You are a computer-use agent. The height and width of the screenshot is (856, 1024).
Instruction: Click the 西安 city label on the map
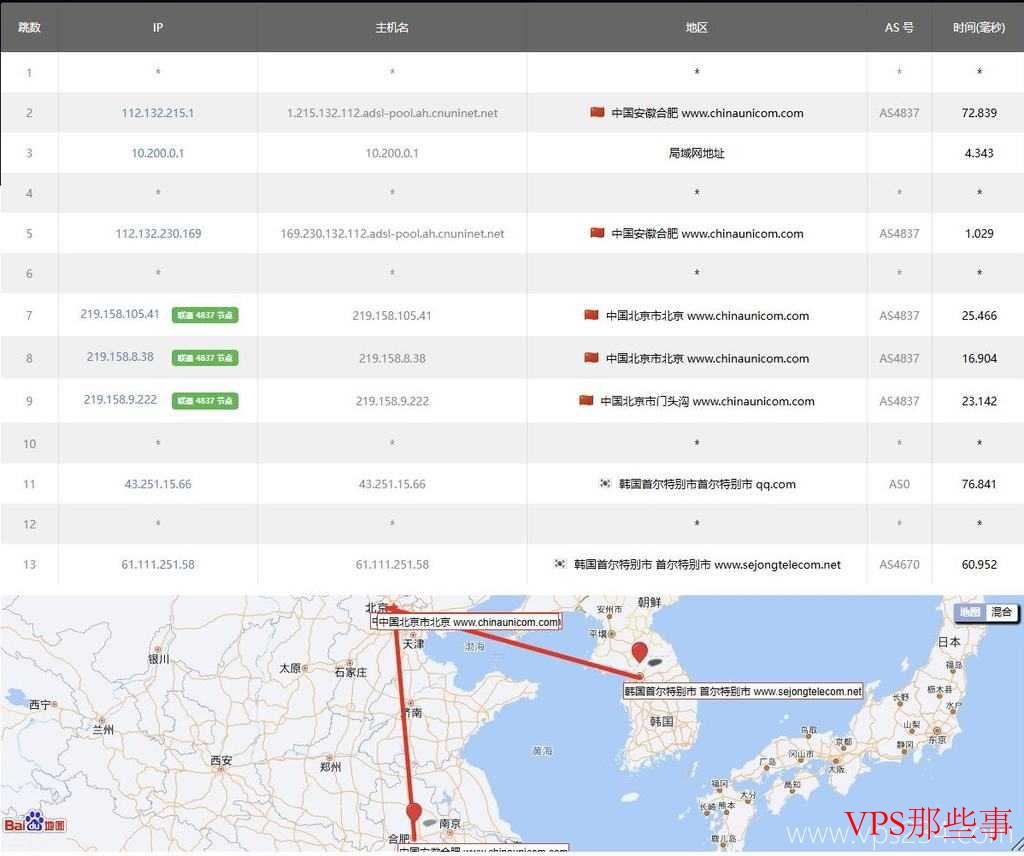[221, 760]
